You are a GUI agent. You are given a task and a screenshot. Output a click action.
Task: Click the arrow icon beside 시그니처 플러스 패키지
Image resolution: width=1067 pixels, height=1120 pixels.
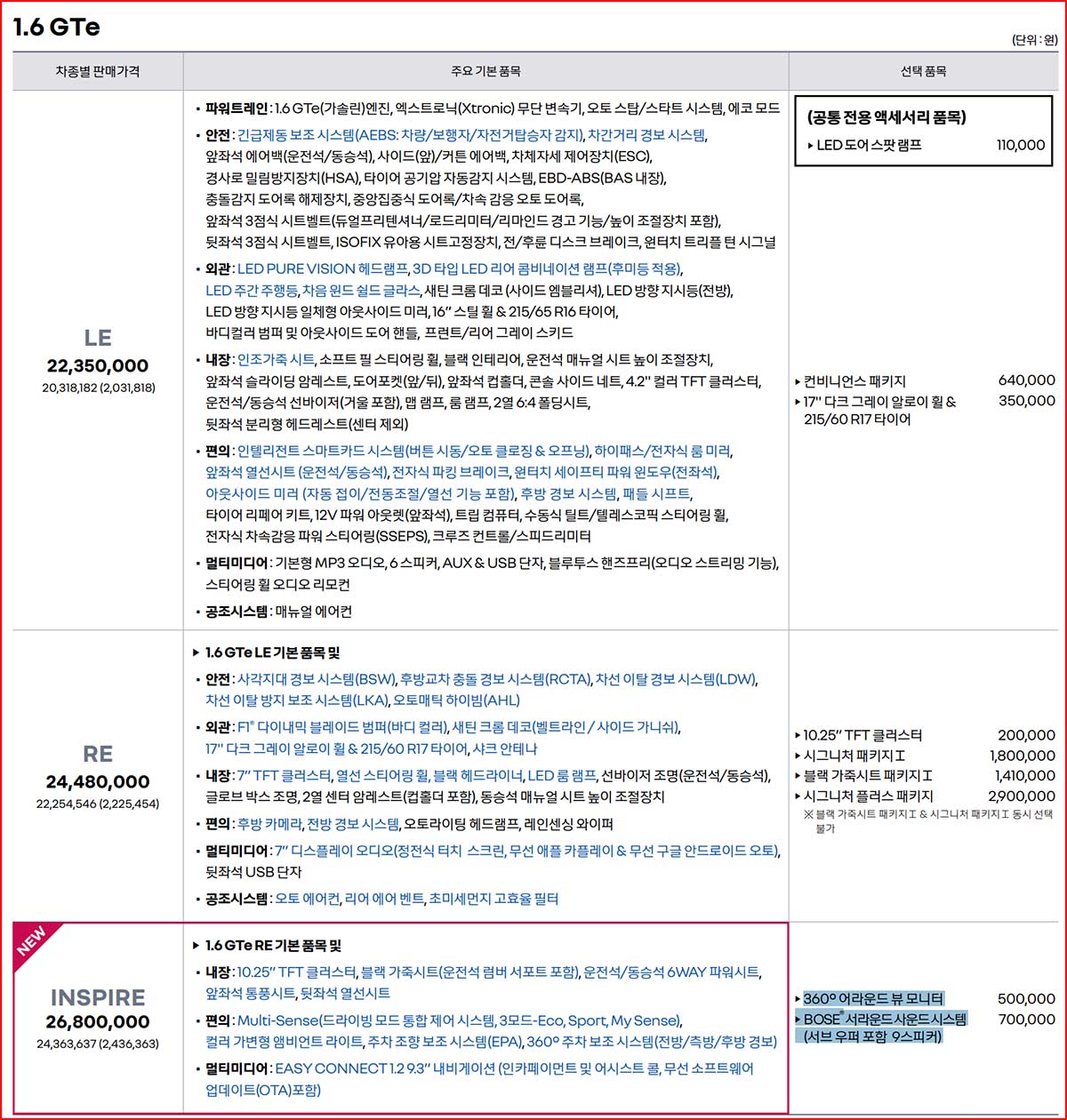pyautogui.click(x=798, y=797)
